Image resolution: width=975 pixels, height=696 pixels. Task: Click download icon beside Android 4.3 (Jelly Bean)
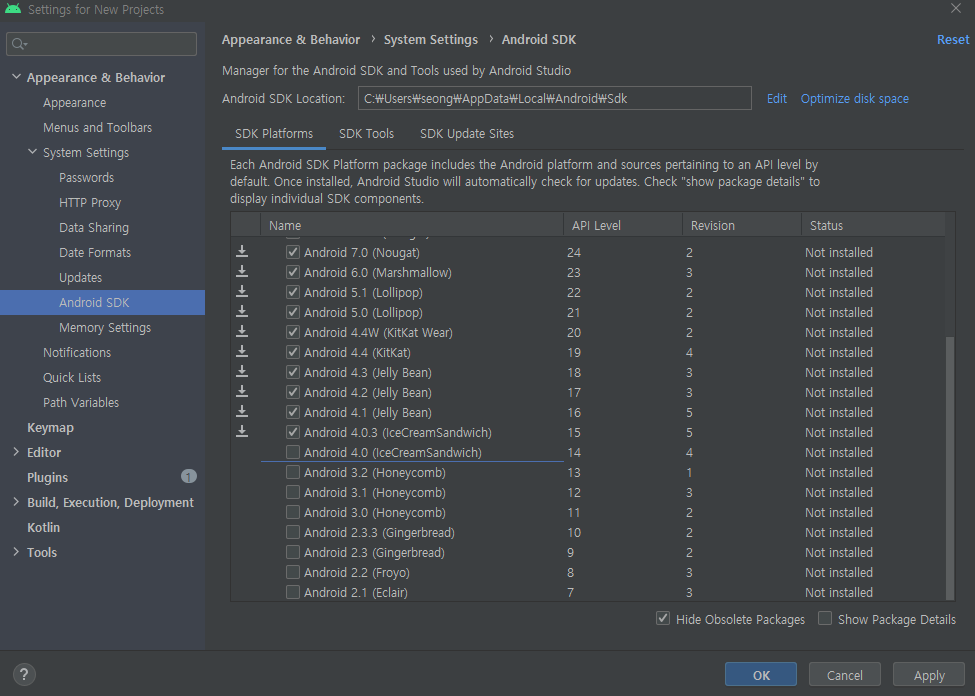tap(242, 372)
